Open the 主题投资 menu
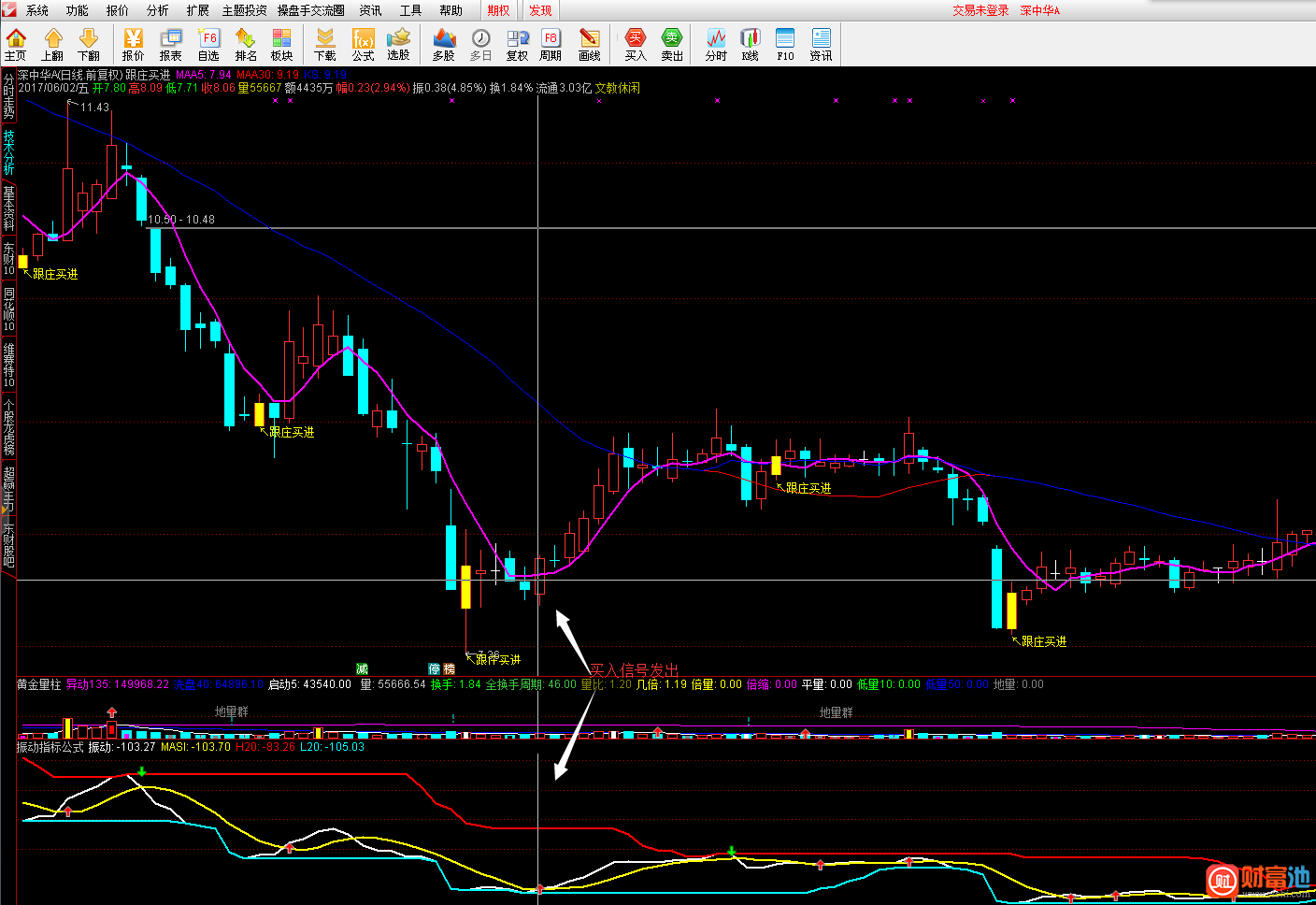Screen dimensions: 1316x905 244,10
